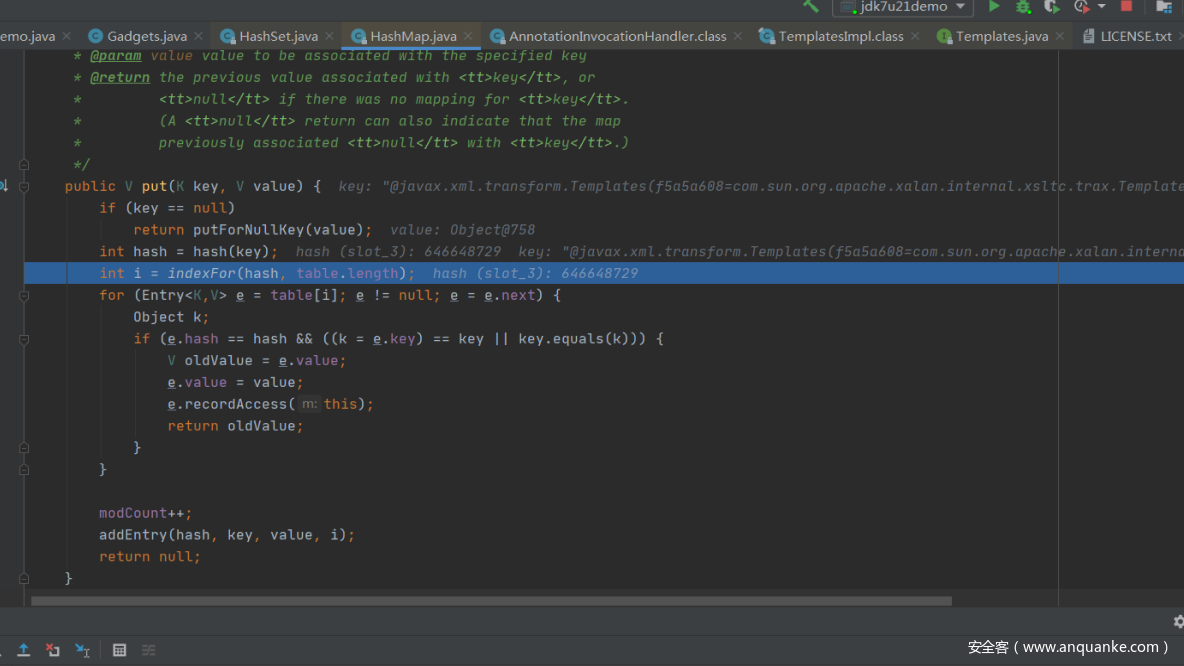
Task: Run with Coverage from the toolbar
Action: [1052, 7]
